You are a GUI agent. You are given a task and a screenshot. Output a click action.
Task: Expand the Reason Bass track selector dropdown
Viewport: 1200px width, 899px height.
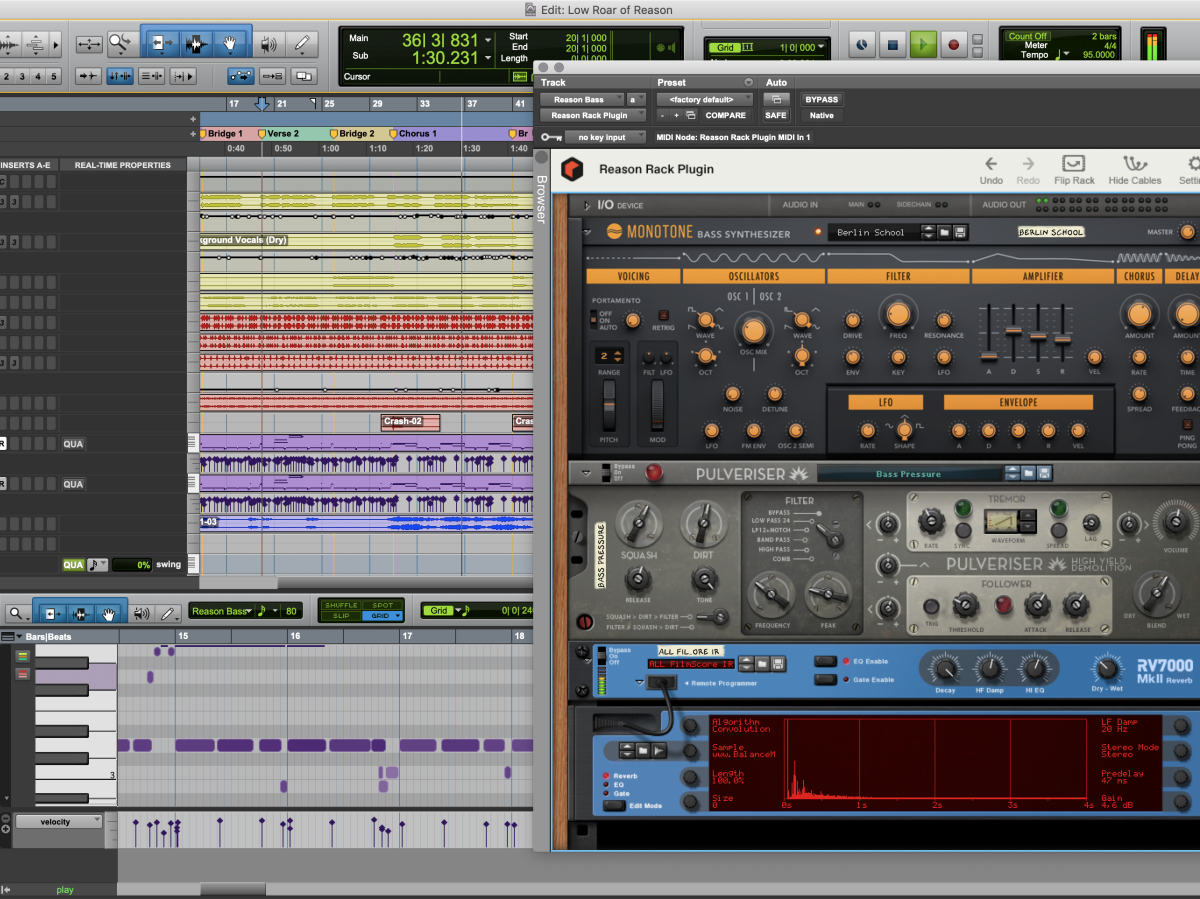click(x=581, y=99)
